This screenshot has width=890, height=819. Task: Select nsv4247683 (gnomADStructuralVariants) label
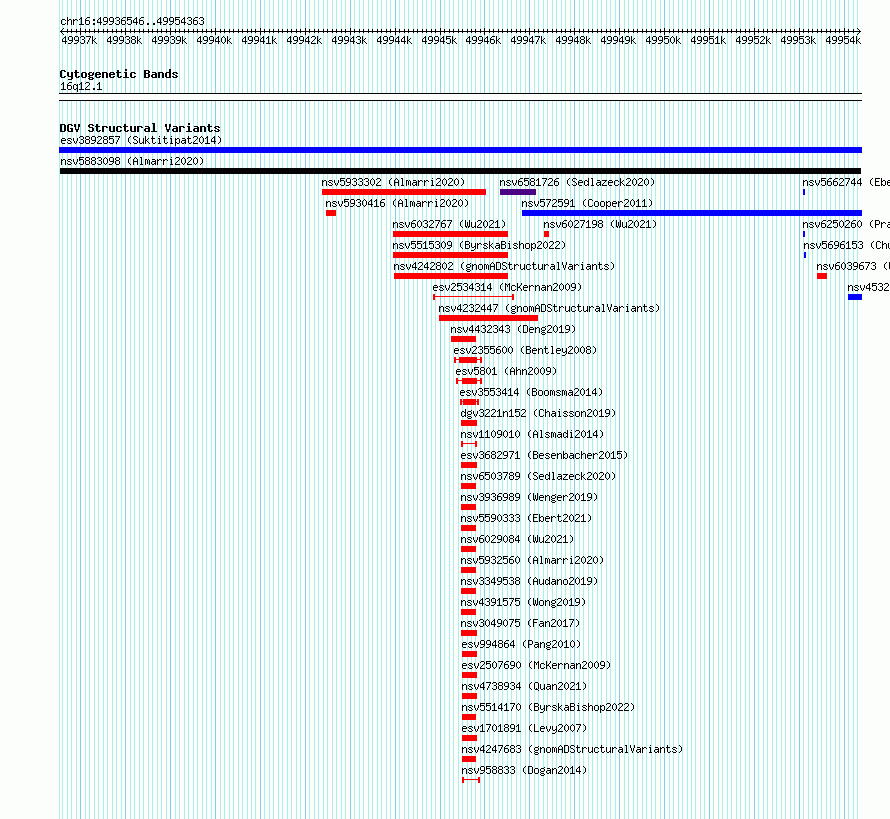click(x=572, y=749)
